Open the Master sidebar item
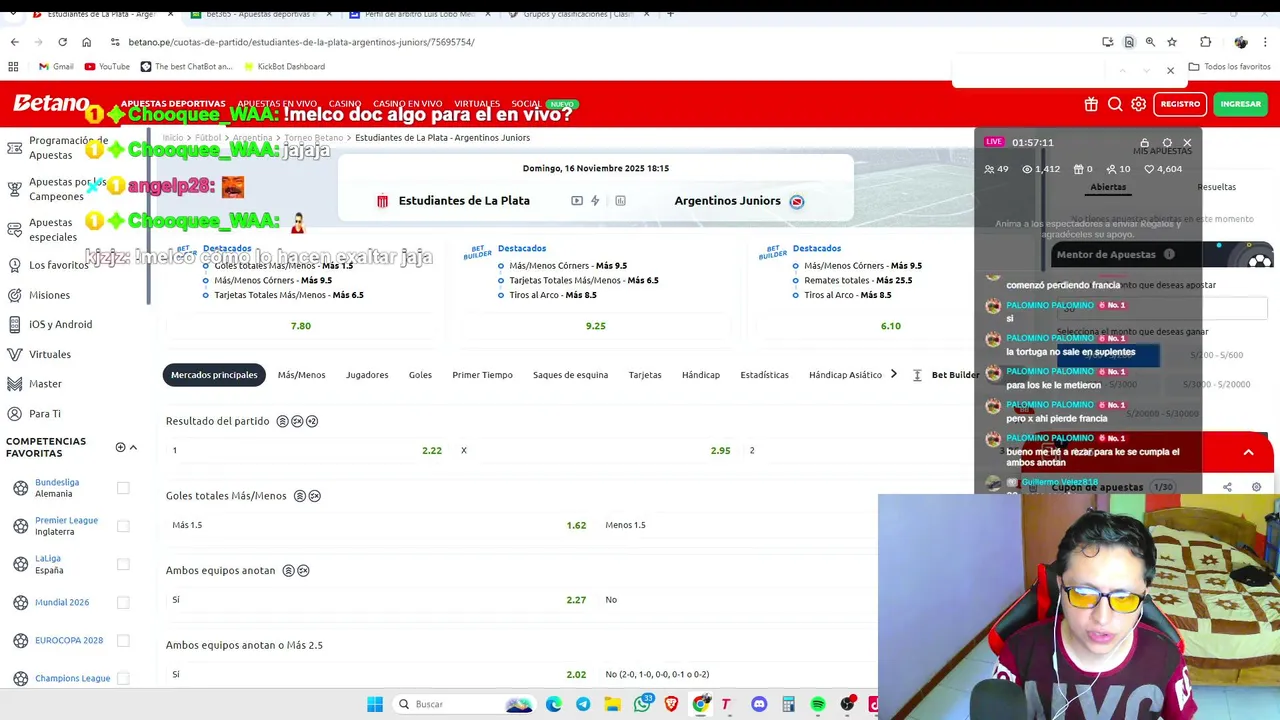Image resolution: width=1280 pixels, height=720 pixels. click(x=34, y=384)
